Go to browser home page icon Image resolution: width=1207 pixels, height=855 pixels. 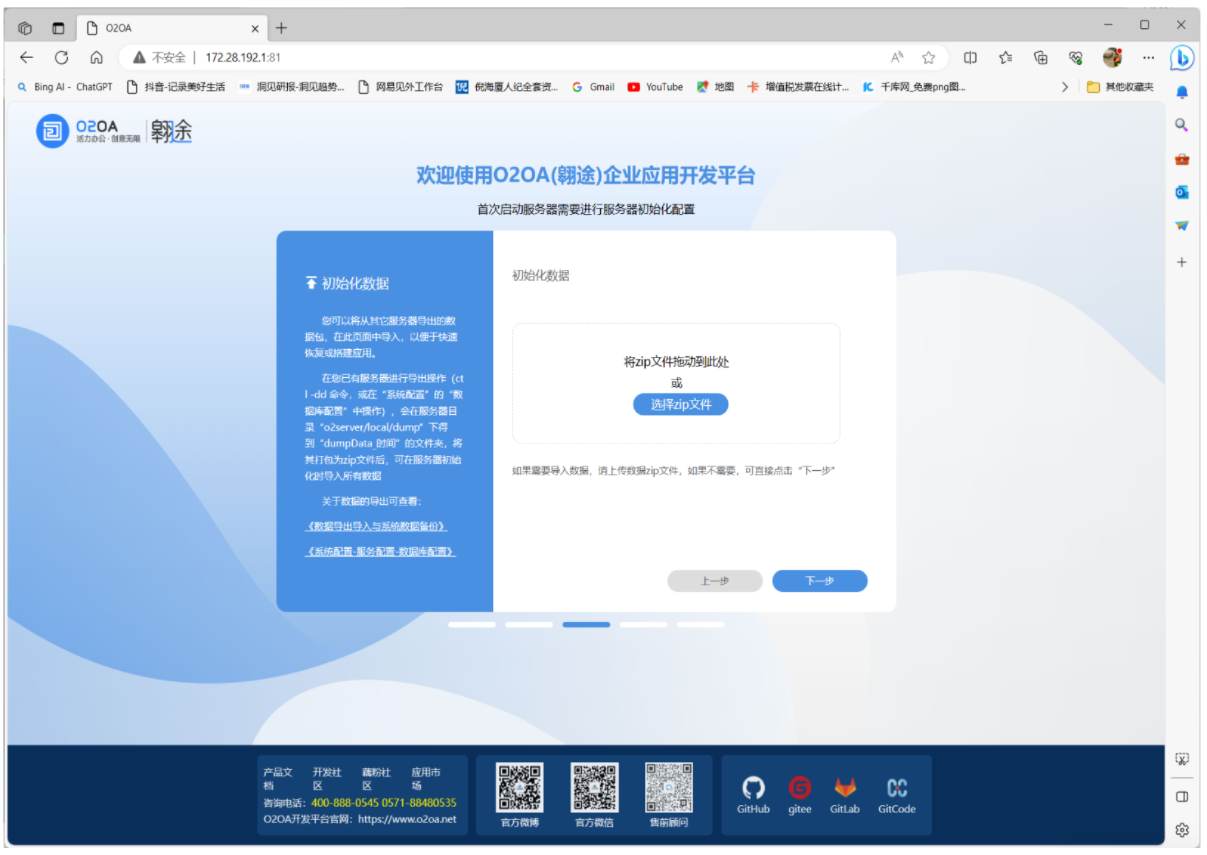pos(96,57)
